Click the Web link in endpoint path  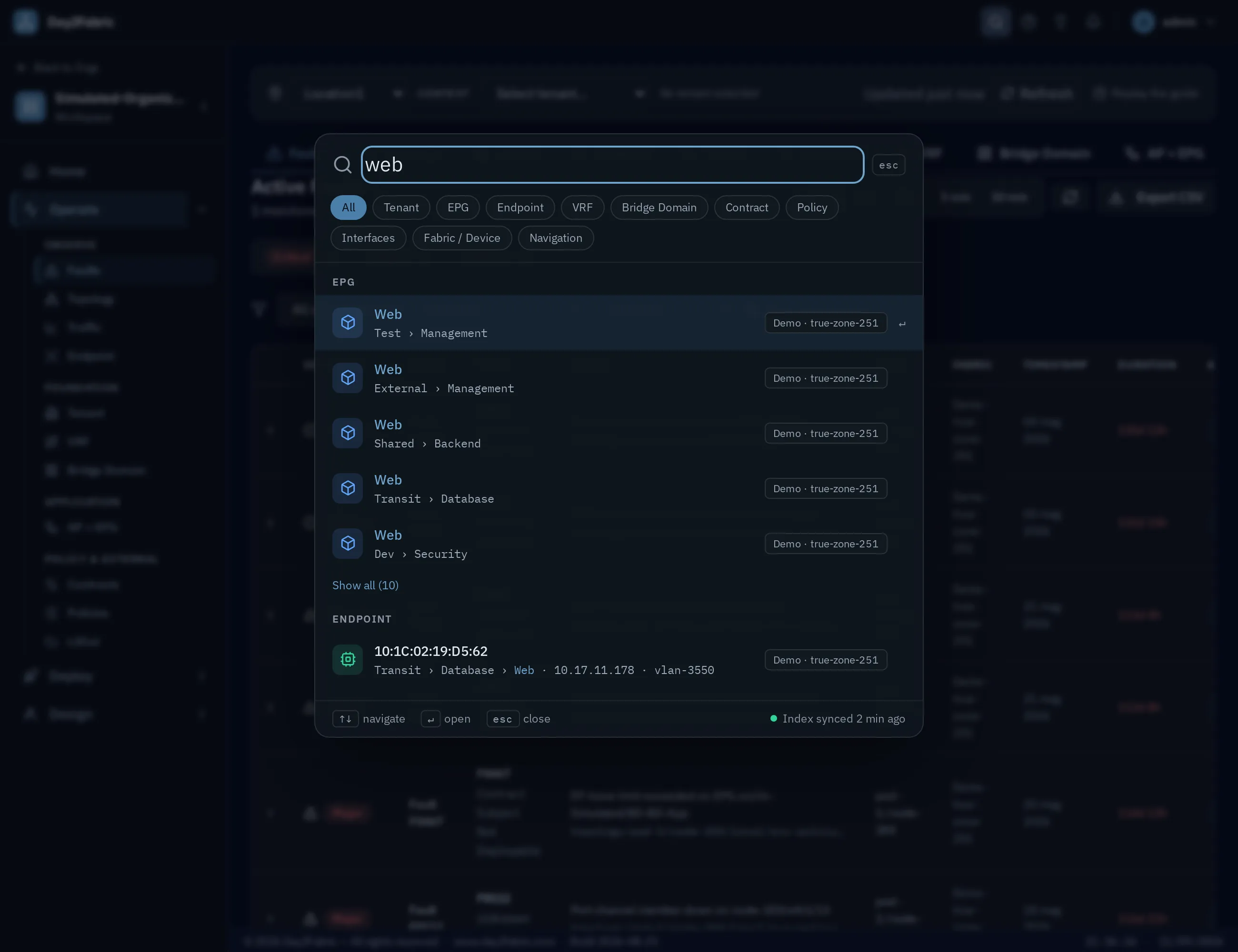coord(524,670)
